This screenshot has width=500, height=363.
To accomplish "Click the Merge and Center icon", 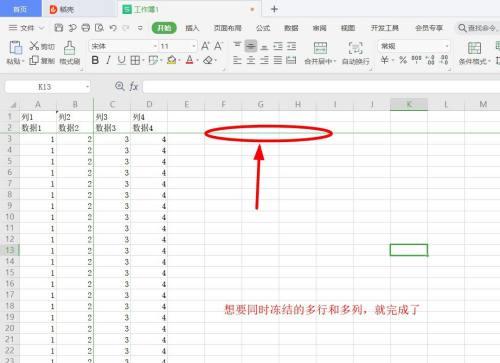I will 320,48.
